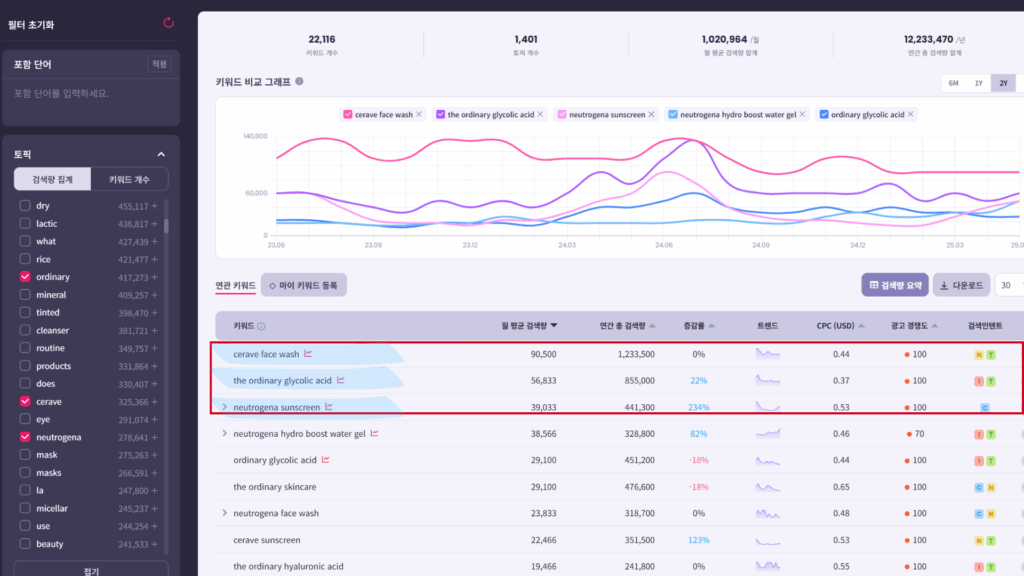Viewport: 1024px width, 576px height.
Task: Check the cleanser topic checkbox
Action: pyautogui.click(x=25, y=331)
